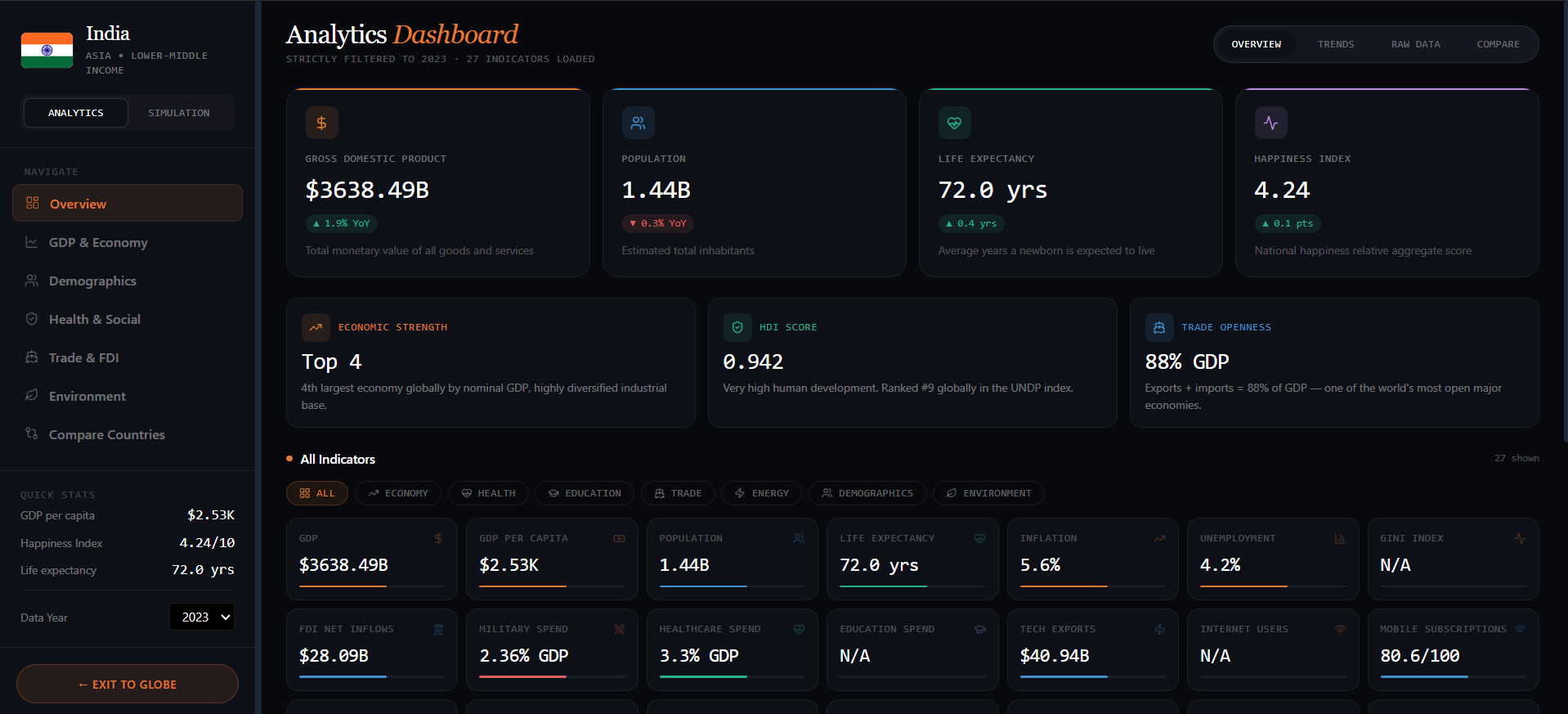Image resolution: width=1568 pixels, height=714 pixels.
Task: Open the Data Year 2023 dropdown
Action: pyautogui.click(x=202, y=617)
